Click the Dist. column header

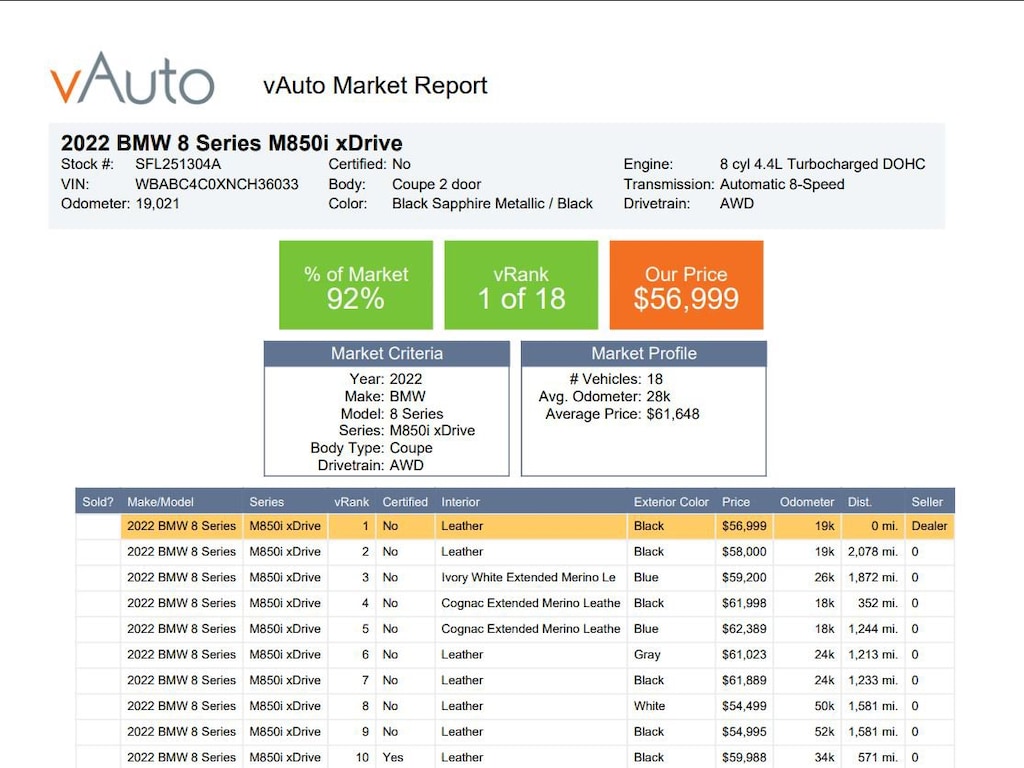[x=859, y=502]
